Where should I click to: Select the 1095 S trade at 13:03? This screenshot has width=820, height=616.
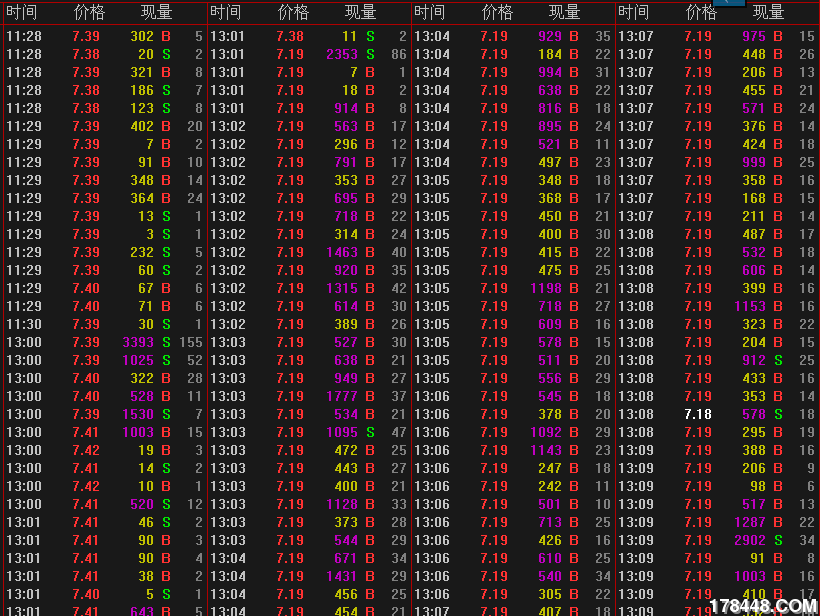(342, 432)
